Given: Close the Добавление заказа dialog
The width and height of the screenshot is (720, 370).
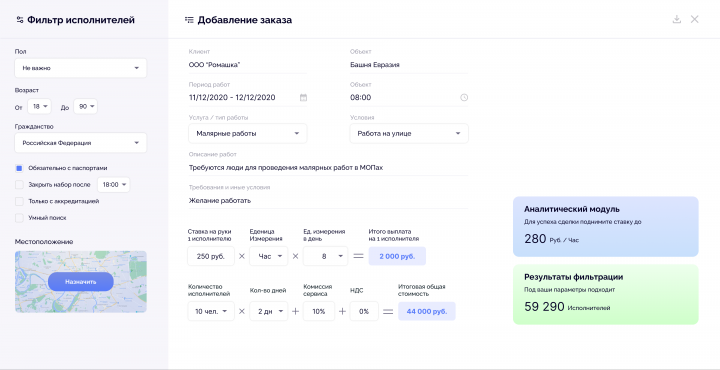Looking at the screenshot, I should click(695, 19).
